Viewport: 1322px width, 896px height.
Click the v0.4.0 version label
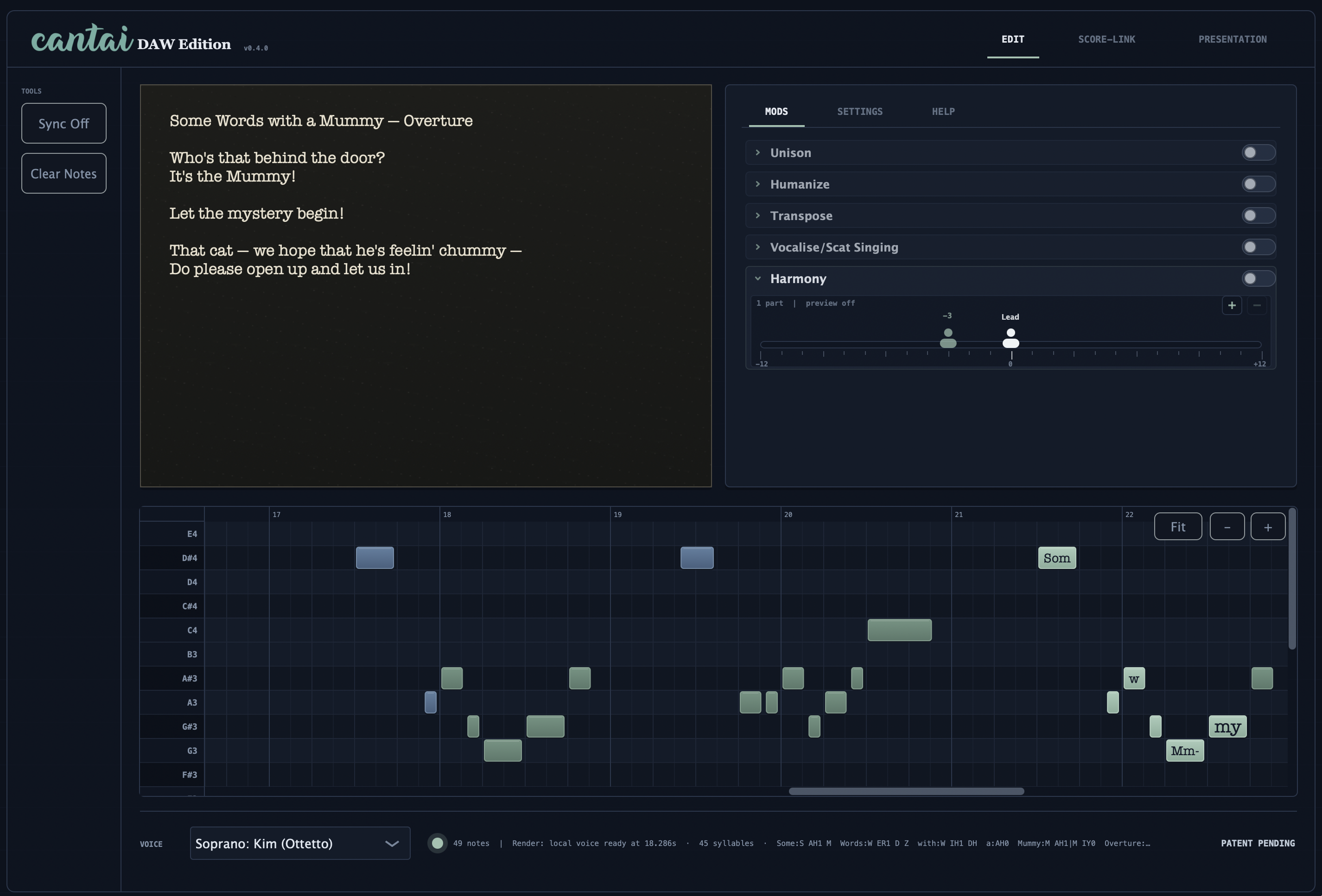pyautogui.click(x=256, y=48)
